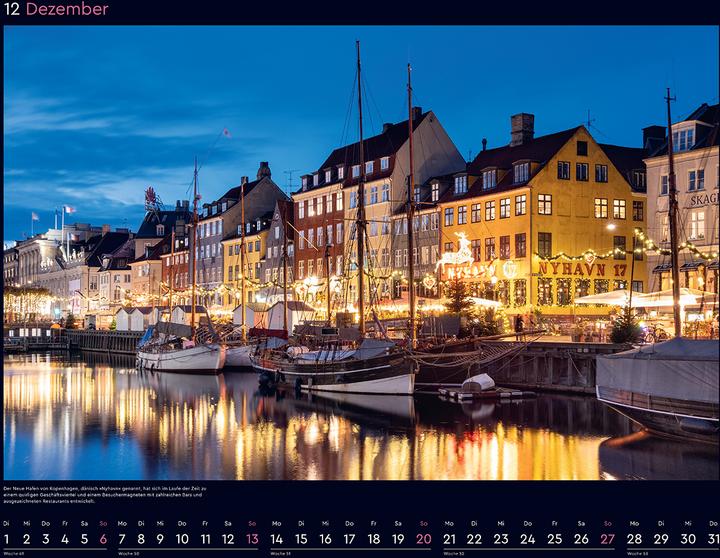Click the illuminated reindeer decoration

tap(457, 250)
